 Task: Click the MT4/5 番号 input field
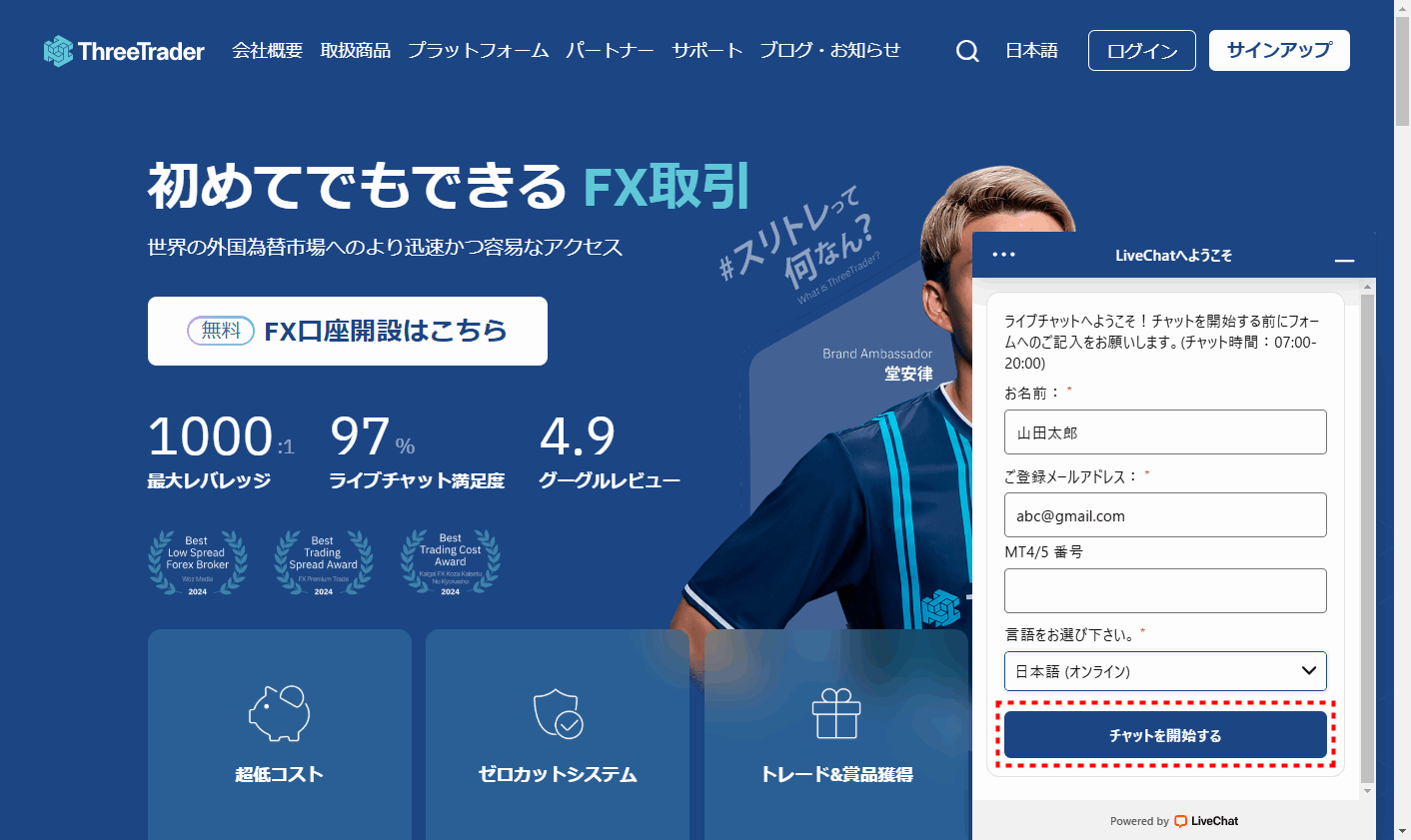[x=1165, y=591]
